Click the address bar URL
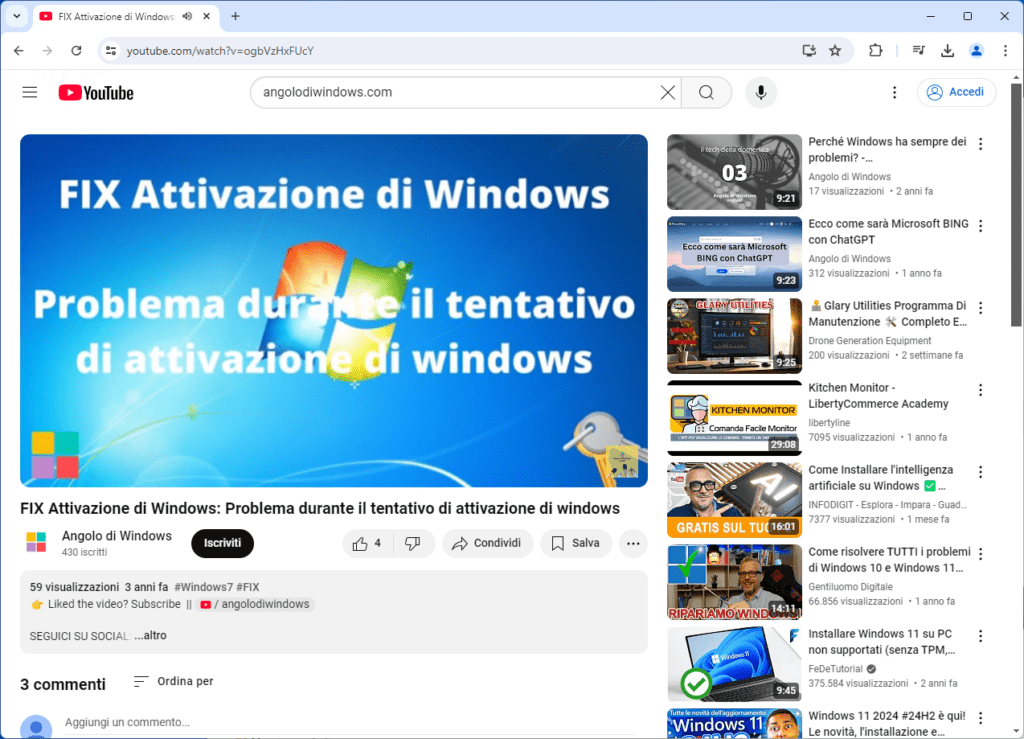The height and width of the screenshot is (739, 1024). (x=220, y=51)
